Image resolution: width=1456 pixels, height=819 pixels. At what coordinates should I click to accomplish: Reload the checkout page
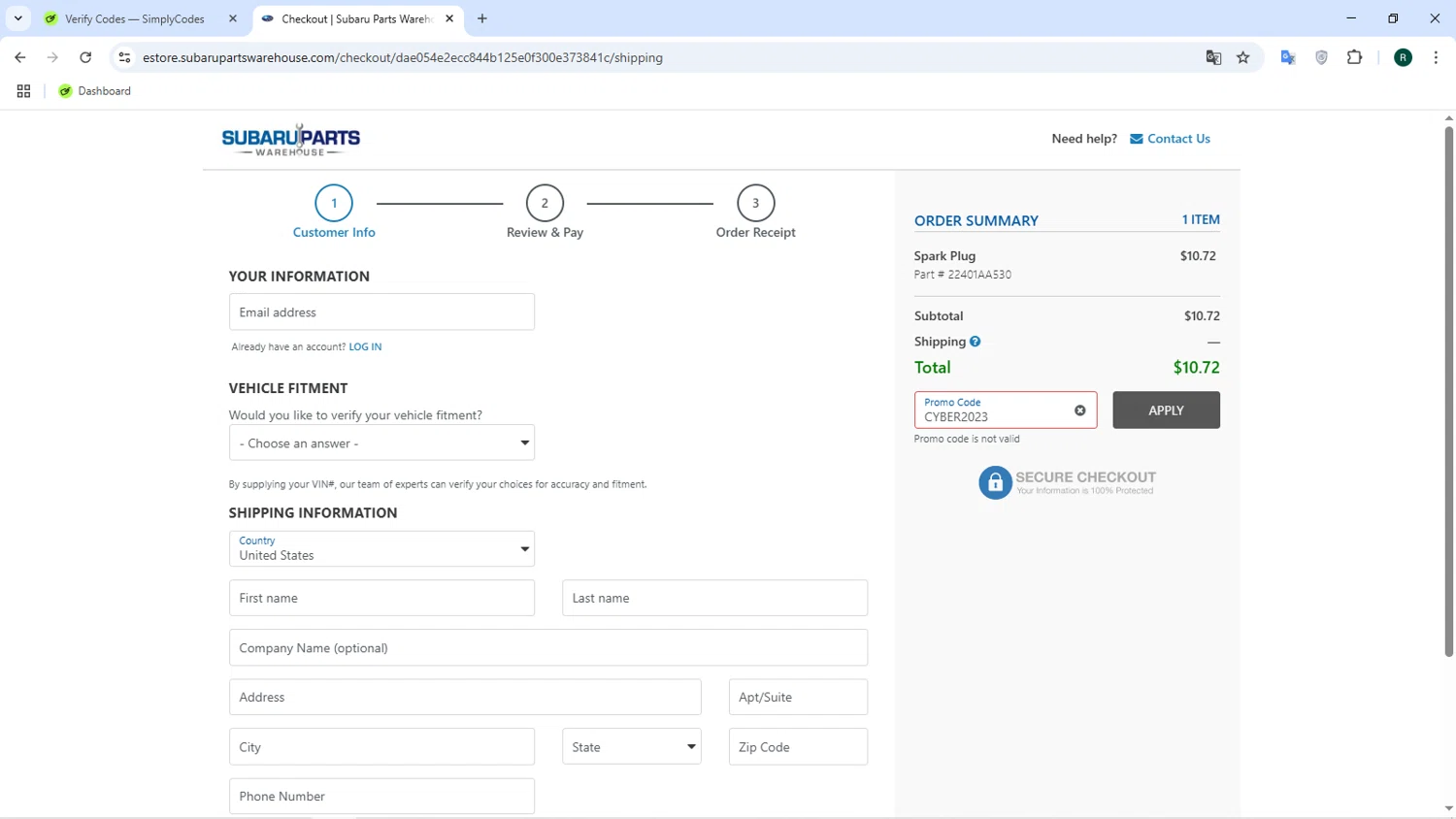pyautogui.click(x=85, y=57)
